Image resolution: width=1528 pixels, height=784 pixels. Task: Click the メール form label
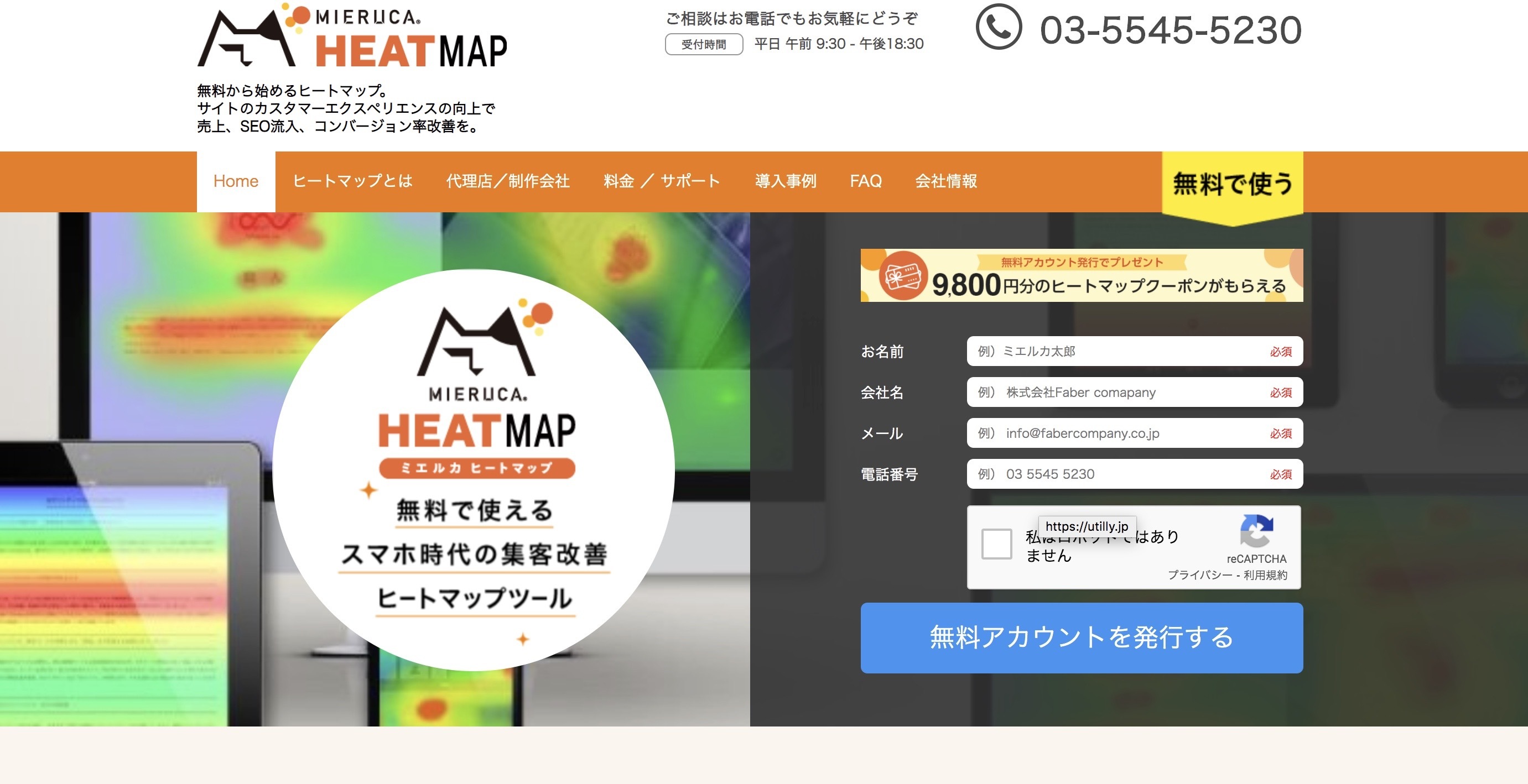(882, 433)
